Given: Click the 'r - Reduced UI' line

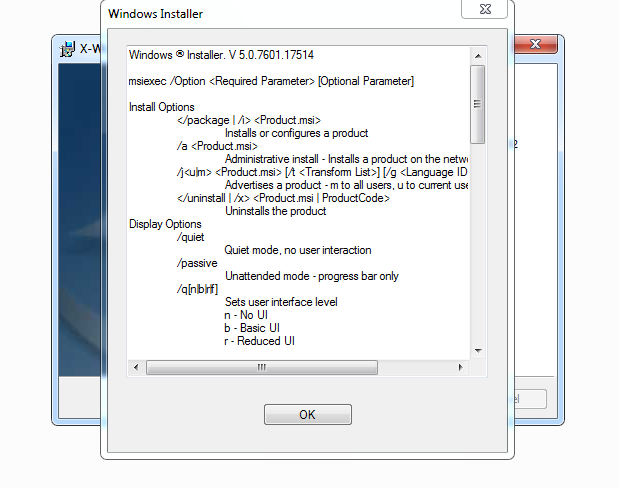Looking at the screenshot, I should [259, 342].
